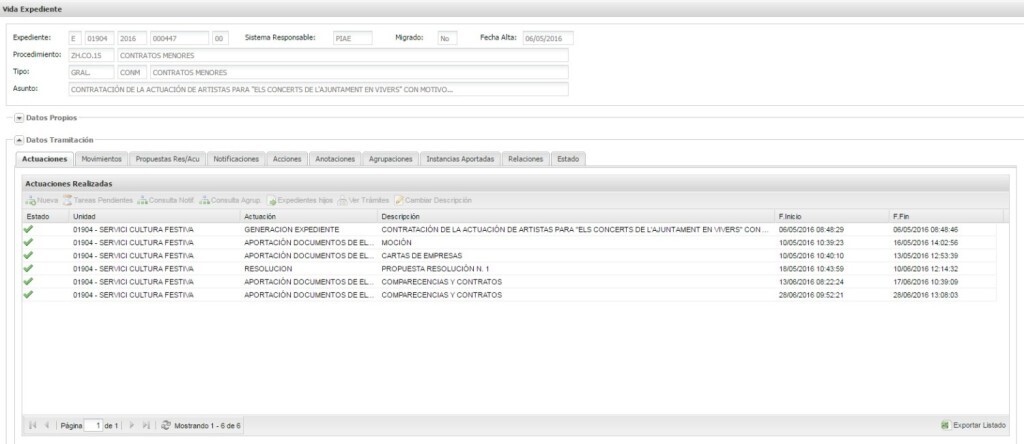Select the PROPUESTA RESOLUCIÓN N. 1 cell
The width and height of the screenshot is (1024, 444).
pos(575,269)
